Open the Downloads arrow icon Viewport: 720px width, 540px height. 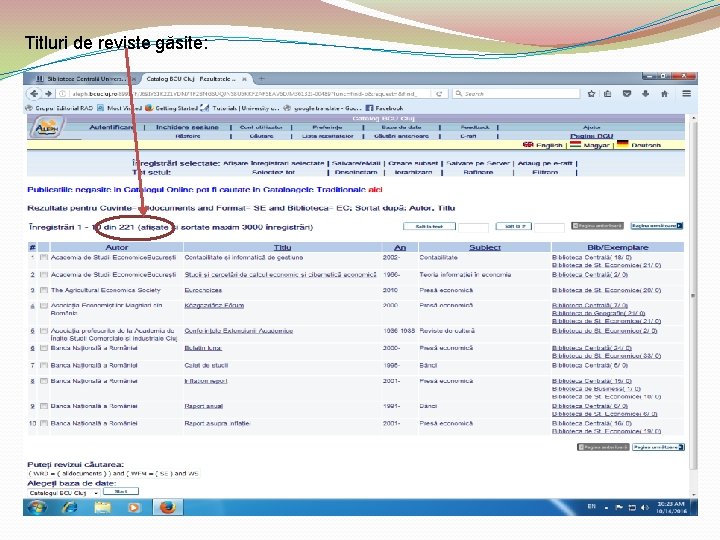click(x=645, y=94)
